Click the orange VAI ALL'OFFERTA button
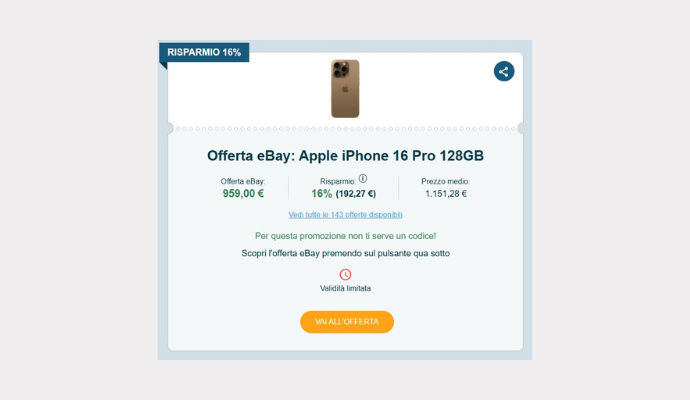This screenshot has height=400, width=690. tap(347, 322)
